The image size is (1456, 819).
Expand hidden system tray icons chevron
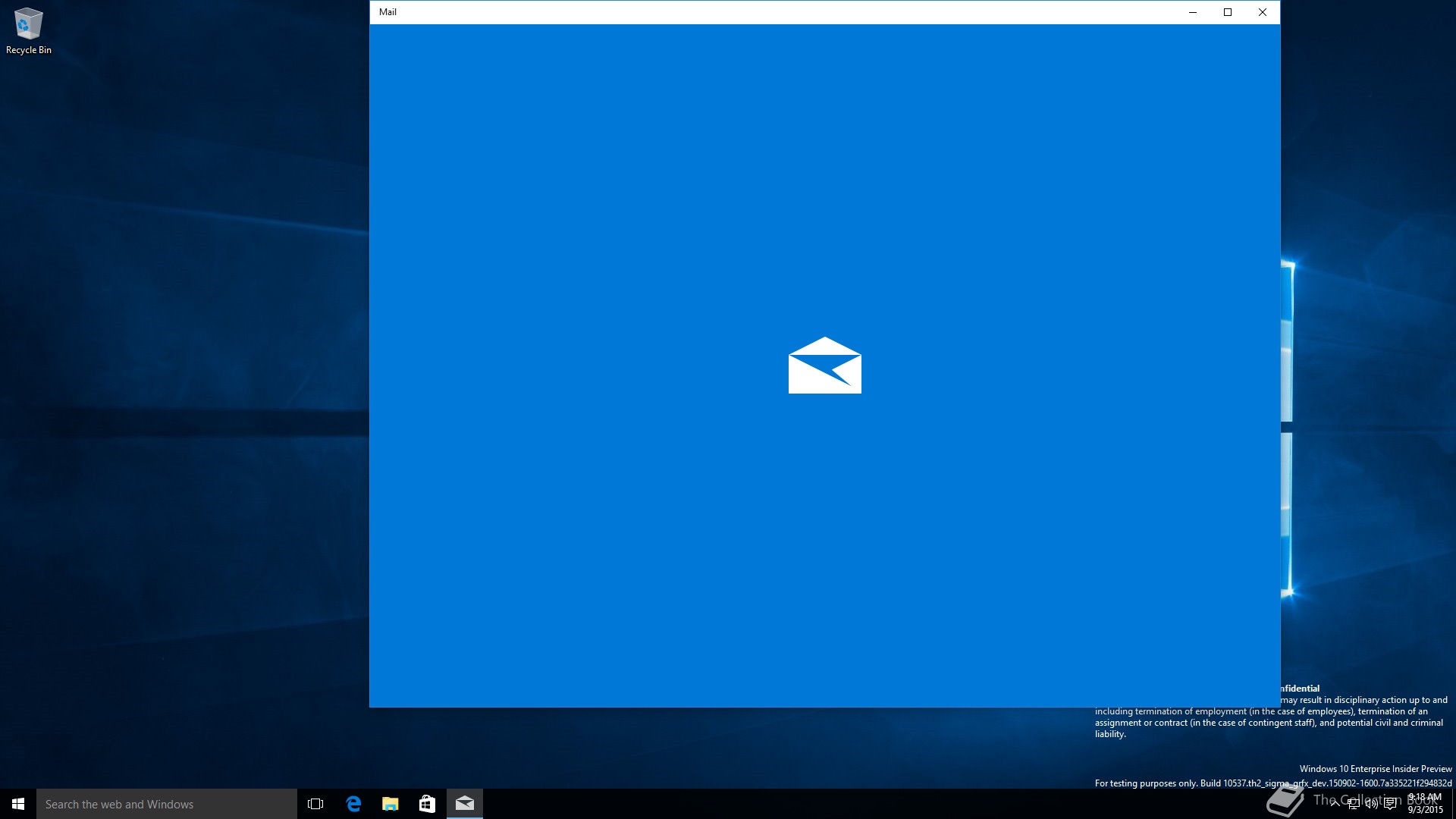pyautogui.click(x=1335, y=804)
